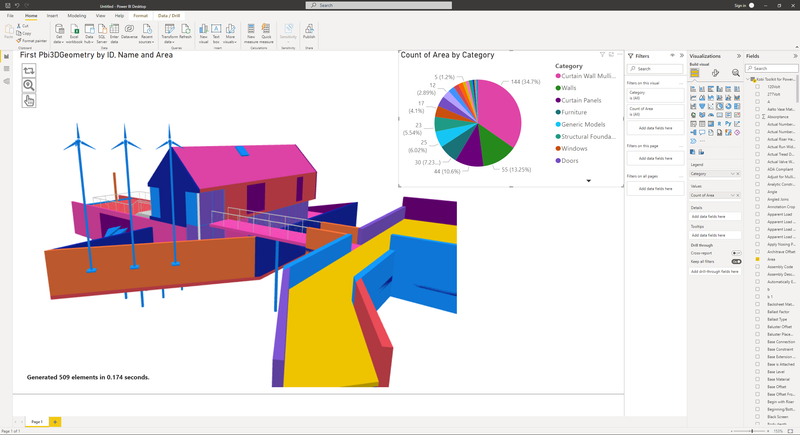Remove Category from the Legend well

[738, 174]
